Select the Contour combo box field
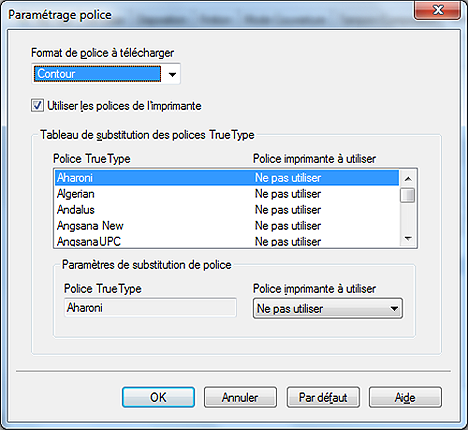 (106, 74)
